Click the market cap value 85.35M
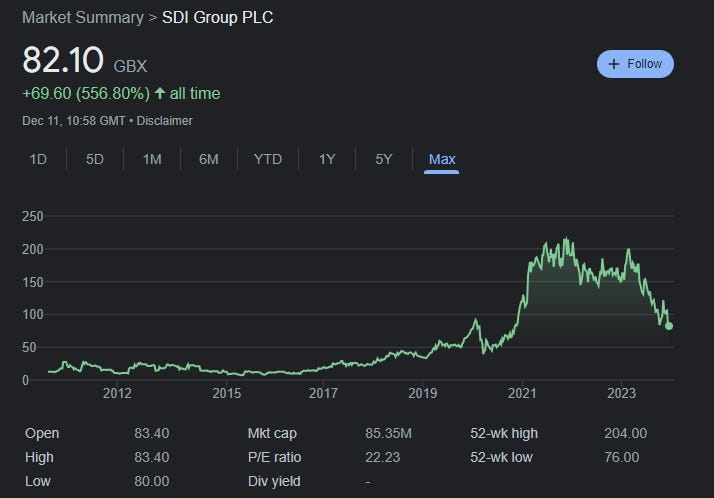 [388, 433]
